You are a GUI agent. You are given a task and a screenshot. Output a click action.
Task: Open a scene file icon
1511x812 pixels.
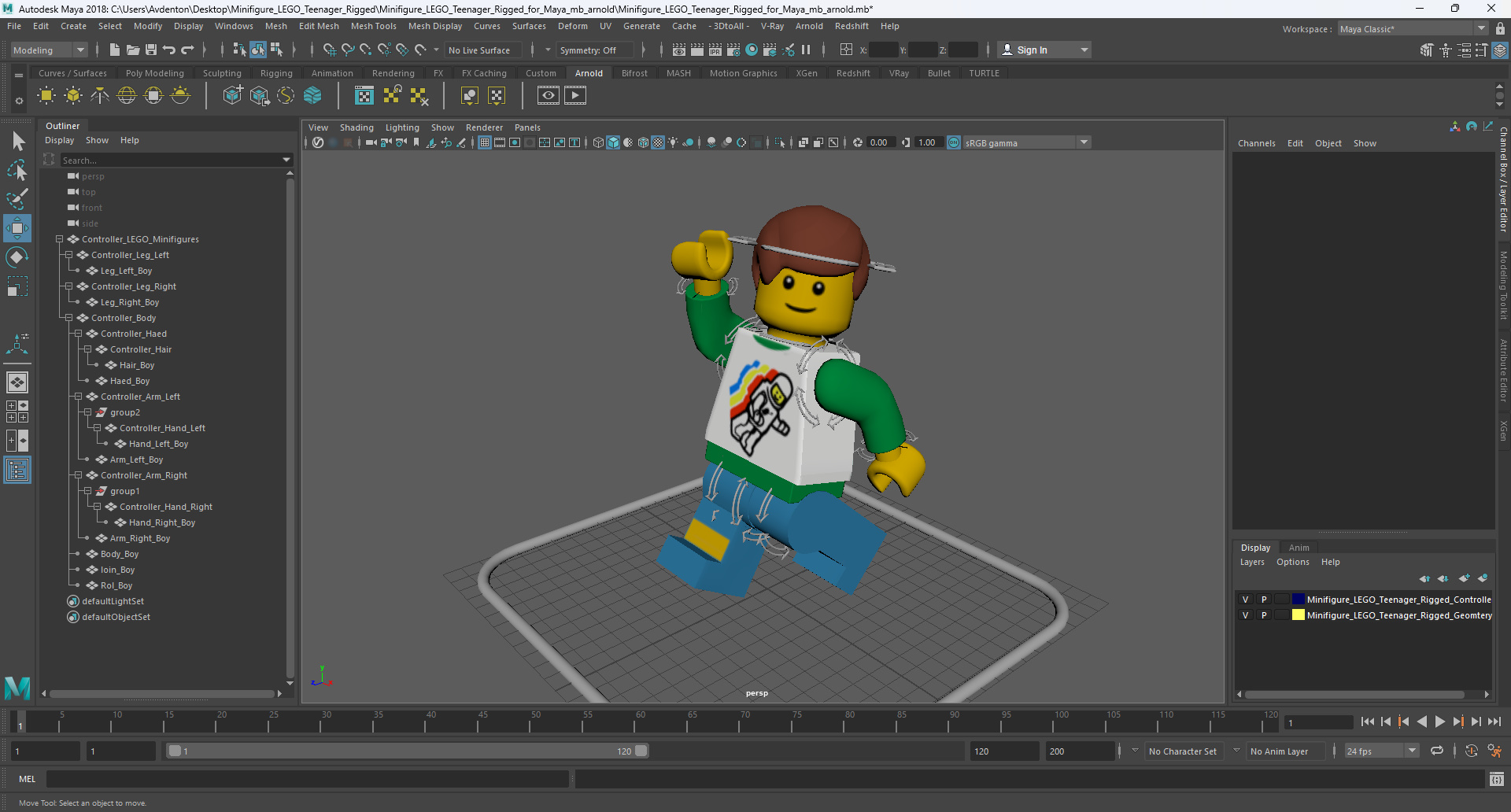click(x=133, y=50)
